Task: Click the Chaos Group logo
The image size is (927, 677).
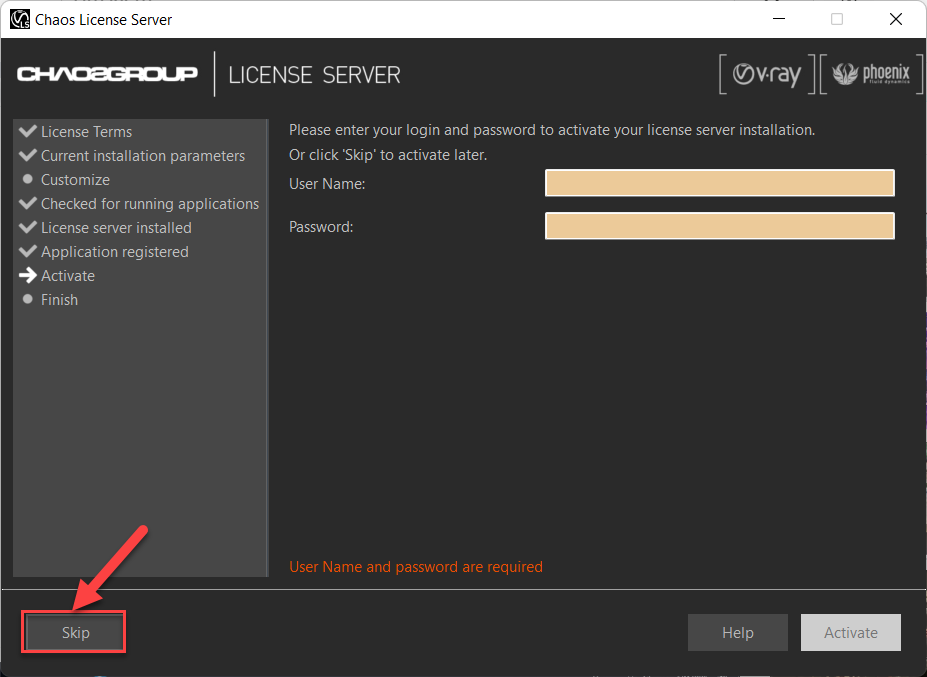Action: pyautogui.click(x=107, y=75)
